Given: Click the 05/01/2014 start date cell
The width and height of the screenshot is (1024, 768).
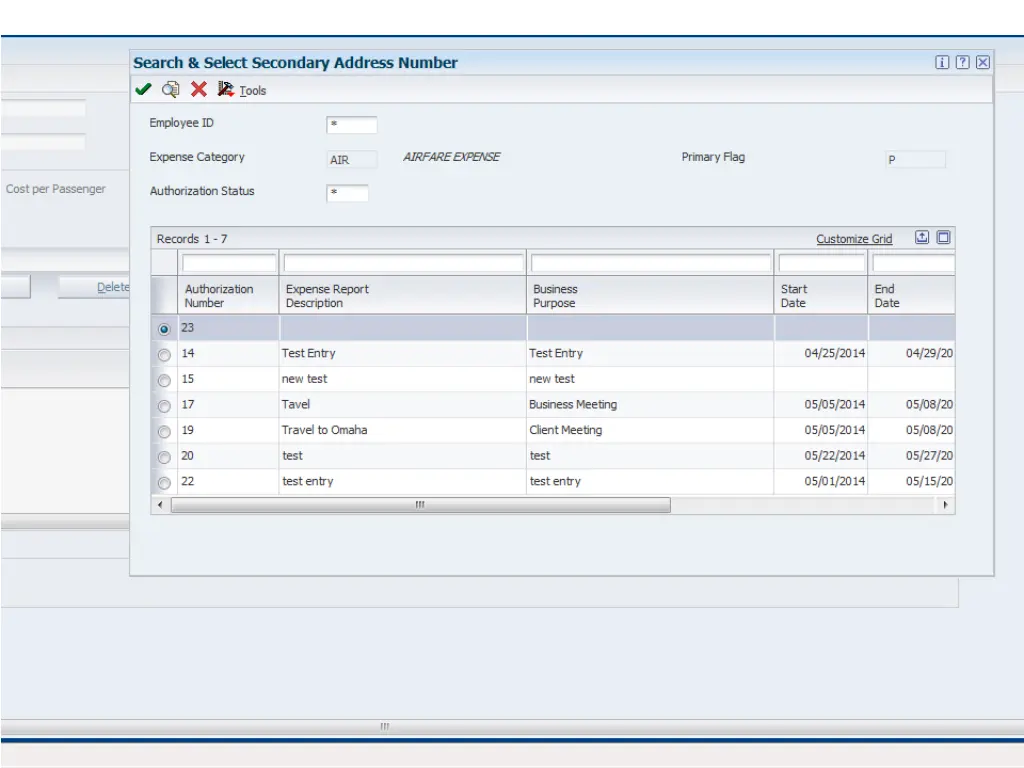Looking at the screenshot, I should [821, 481].
